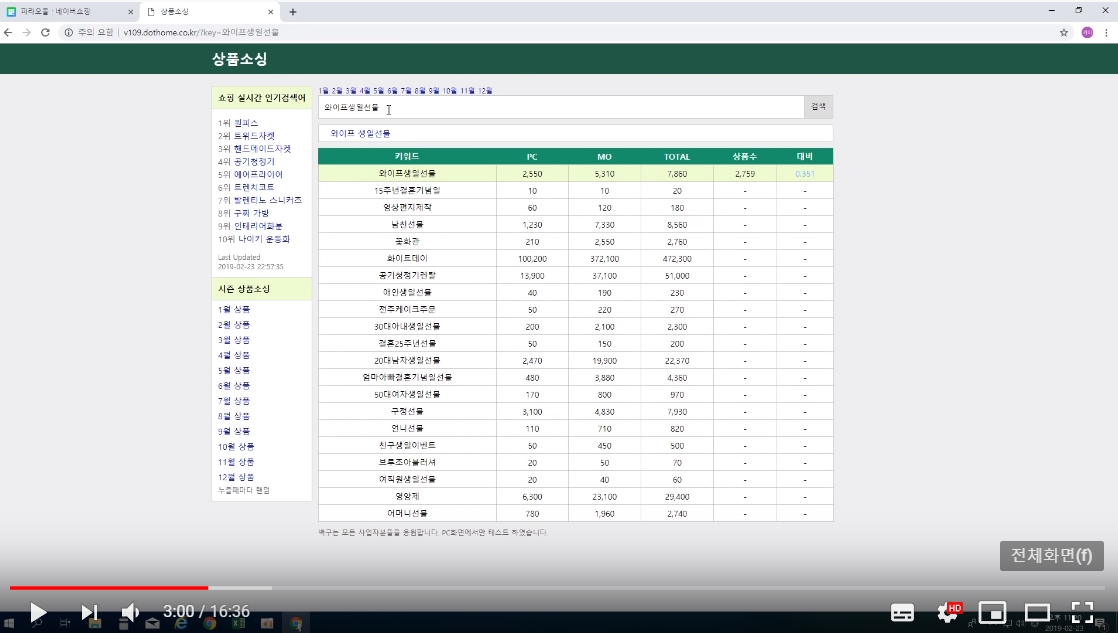Screen dimensions: 1118x633
Task: Open the video quality settings gear
Action: point(945,612)
